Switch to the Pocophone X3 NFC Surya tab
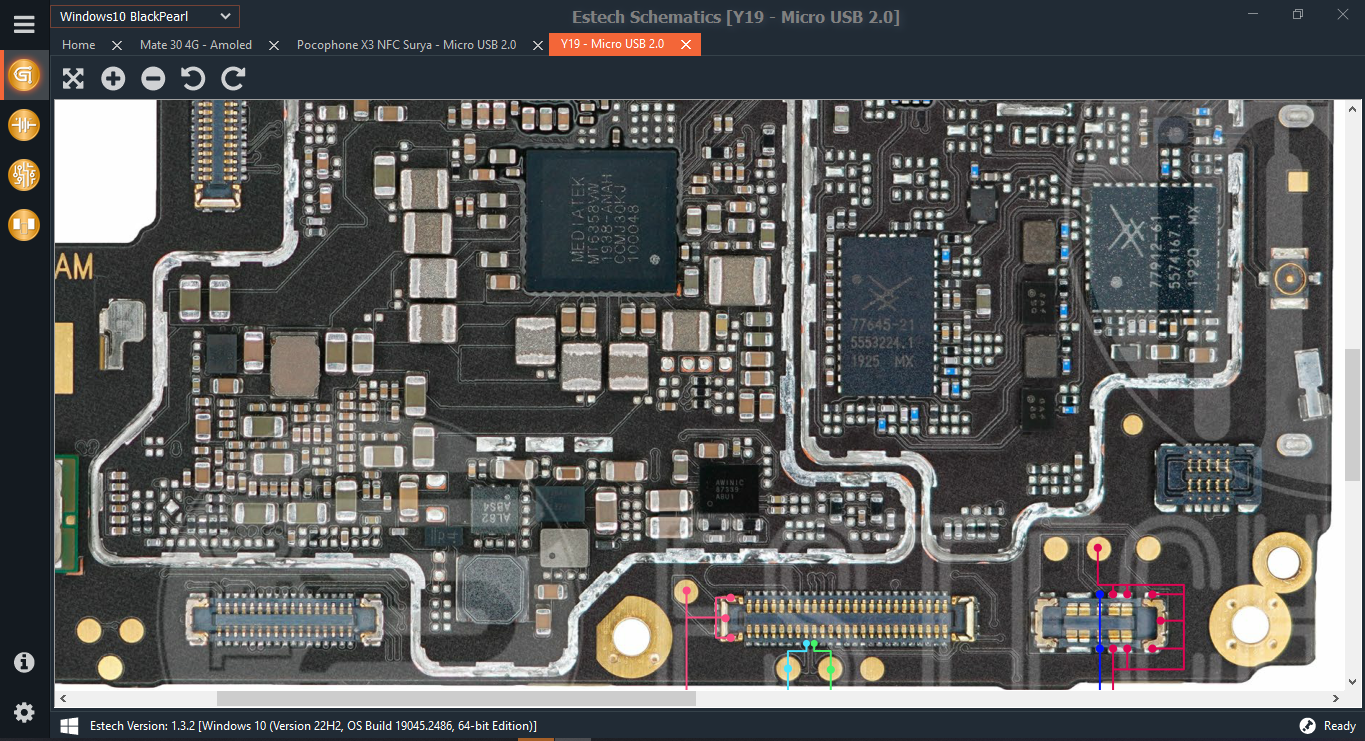This screenshot has width=1365, height=741. tap(407, 45)
